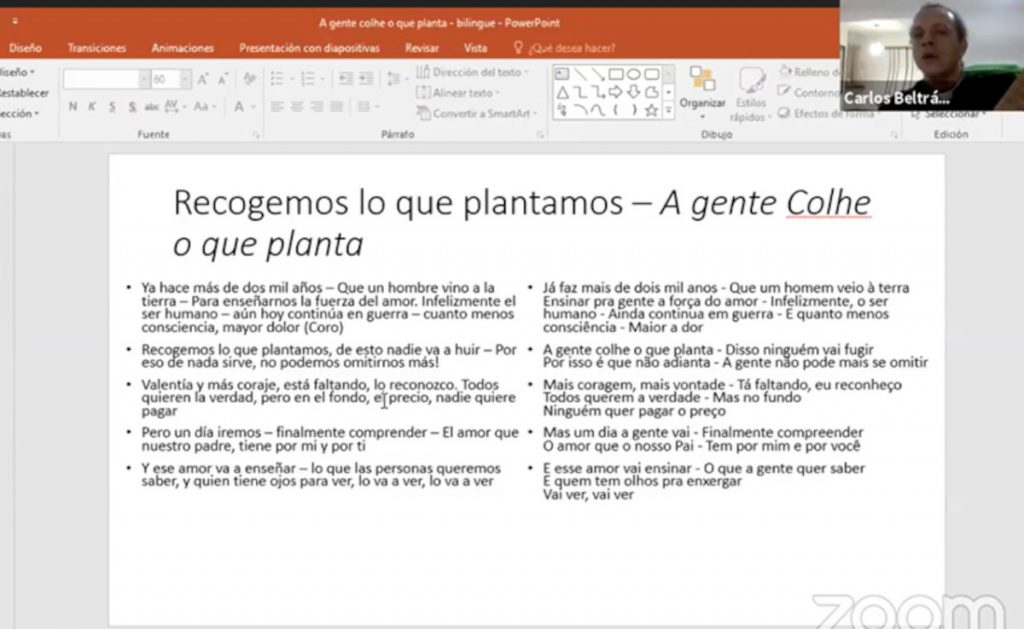Switch to the Animaciones tab

pos(182,48)
